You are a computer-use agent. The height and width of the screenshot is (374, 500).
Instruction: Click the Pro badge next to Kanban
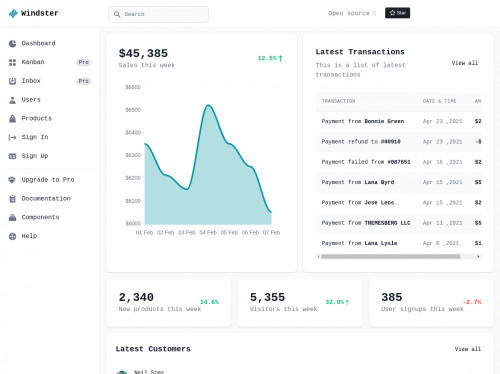click(84, 62)
